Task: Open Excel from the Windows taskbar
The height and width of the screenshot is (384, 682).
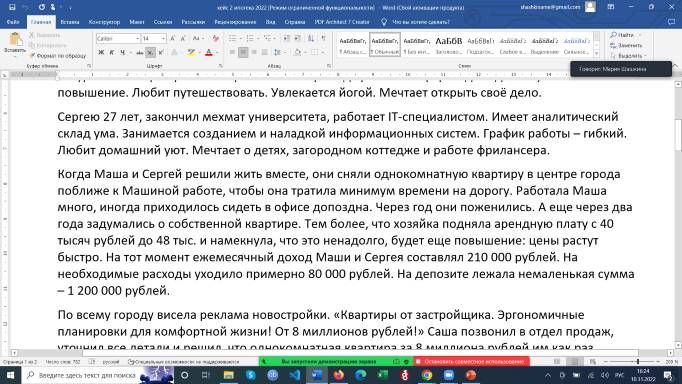Action: click(x=383, y=375)
